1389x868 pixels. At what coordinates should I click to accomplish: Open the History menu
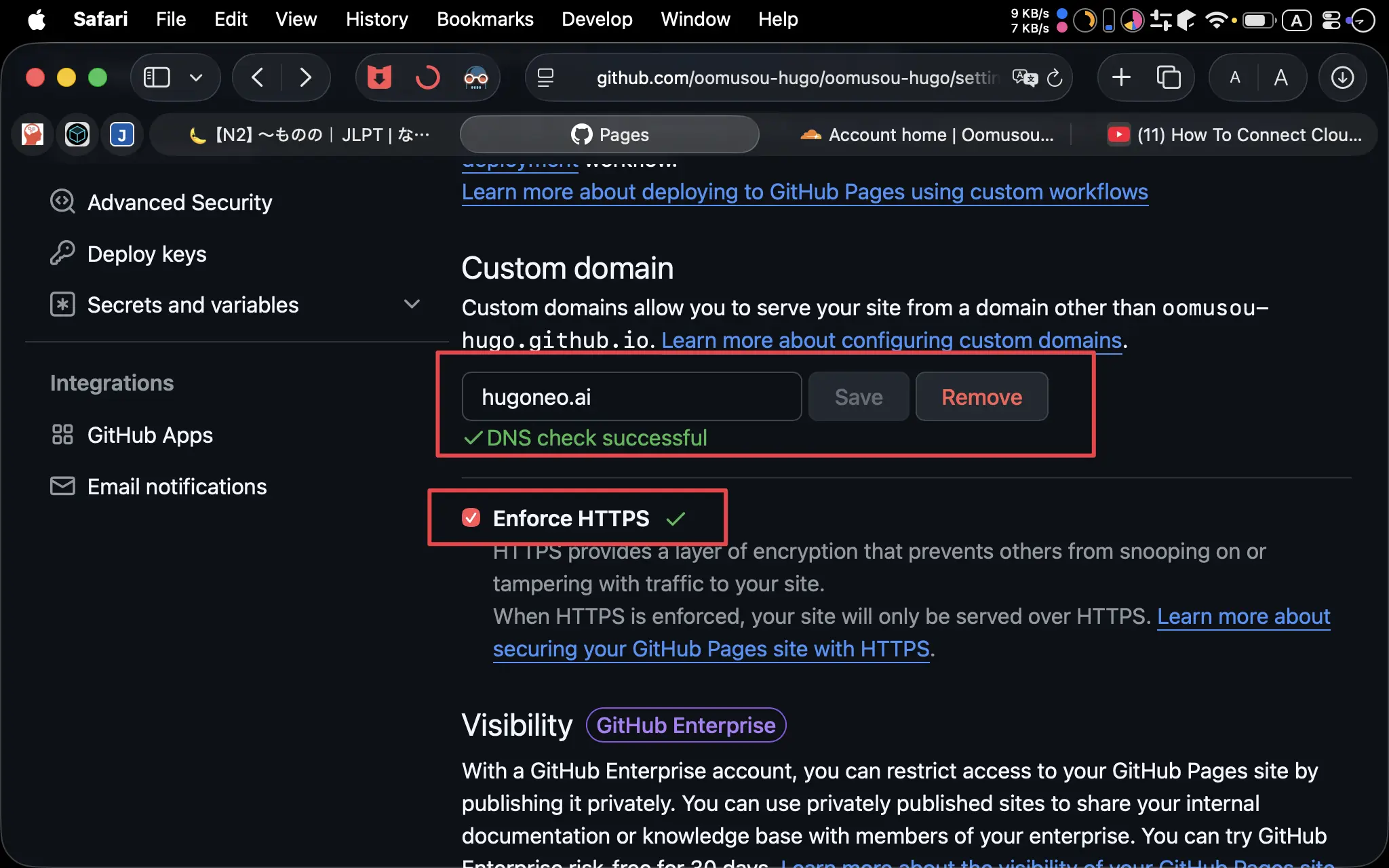376,19
